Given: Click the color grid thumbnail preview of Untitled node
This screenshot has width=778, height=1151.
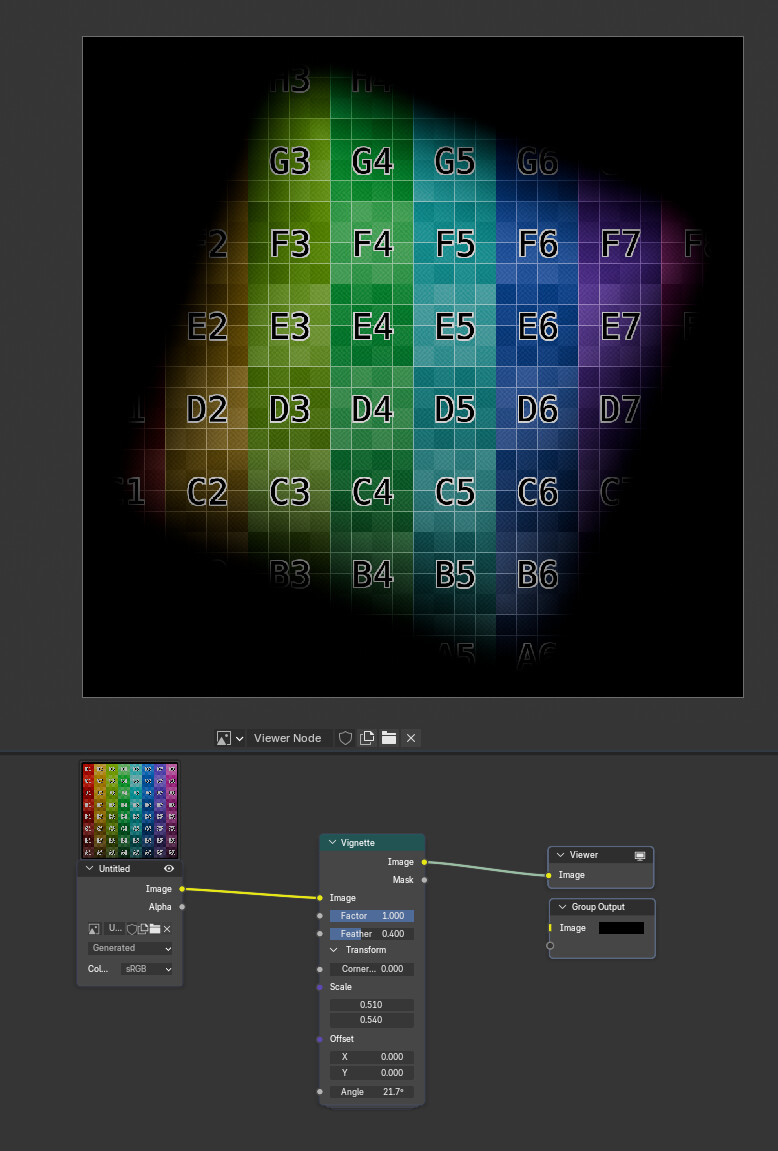Looking at the screenshot, I should point(130,810).
